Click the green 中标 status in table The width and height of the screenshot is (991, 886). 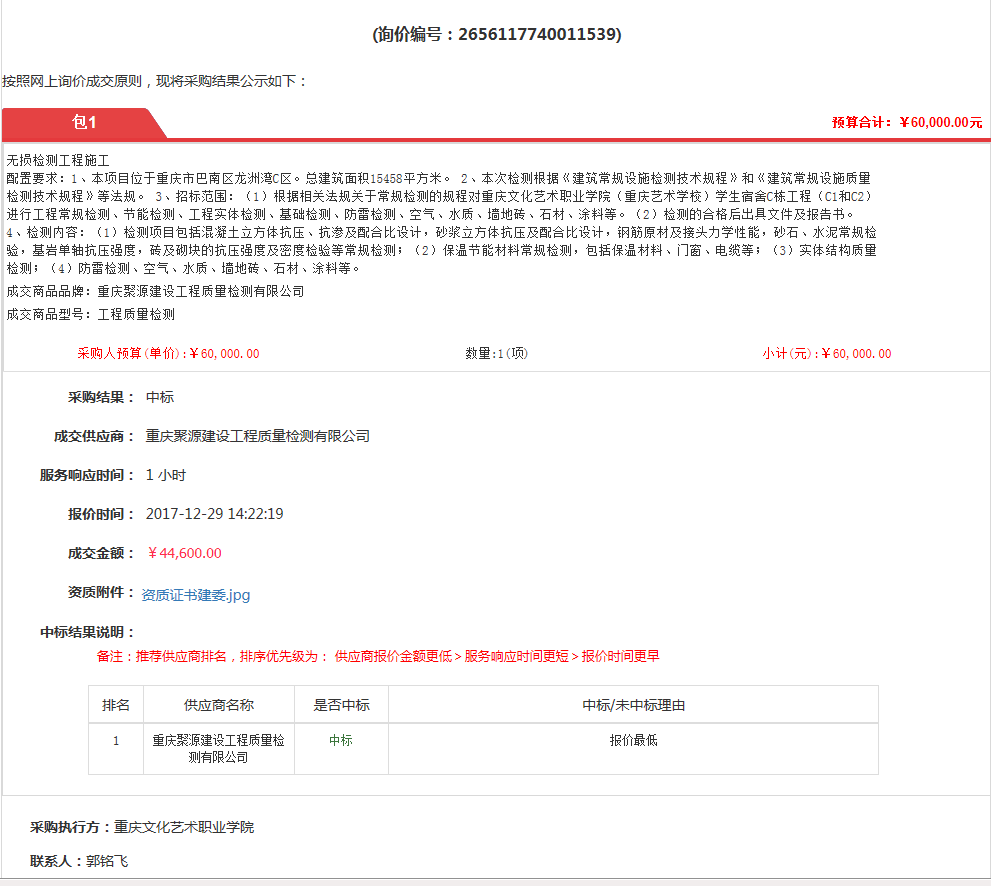[341, 741]
